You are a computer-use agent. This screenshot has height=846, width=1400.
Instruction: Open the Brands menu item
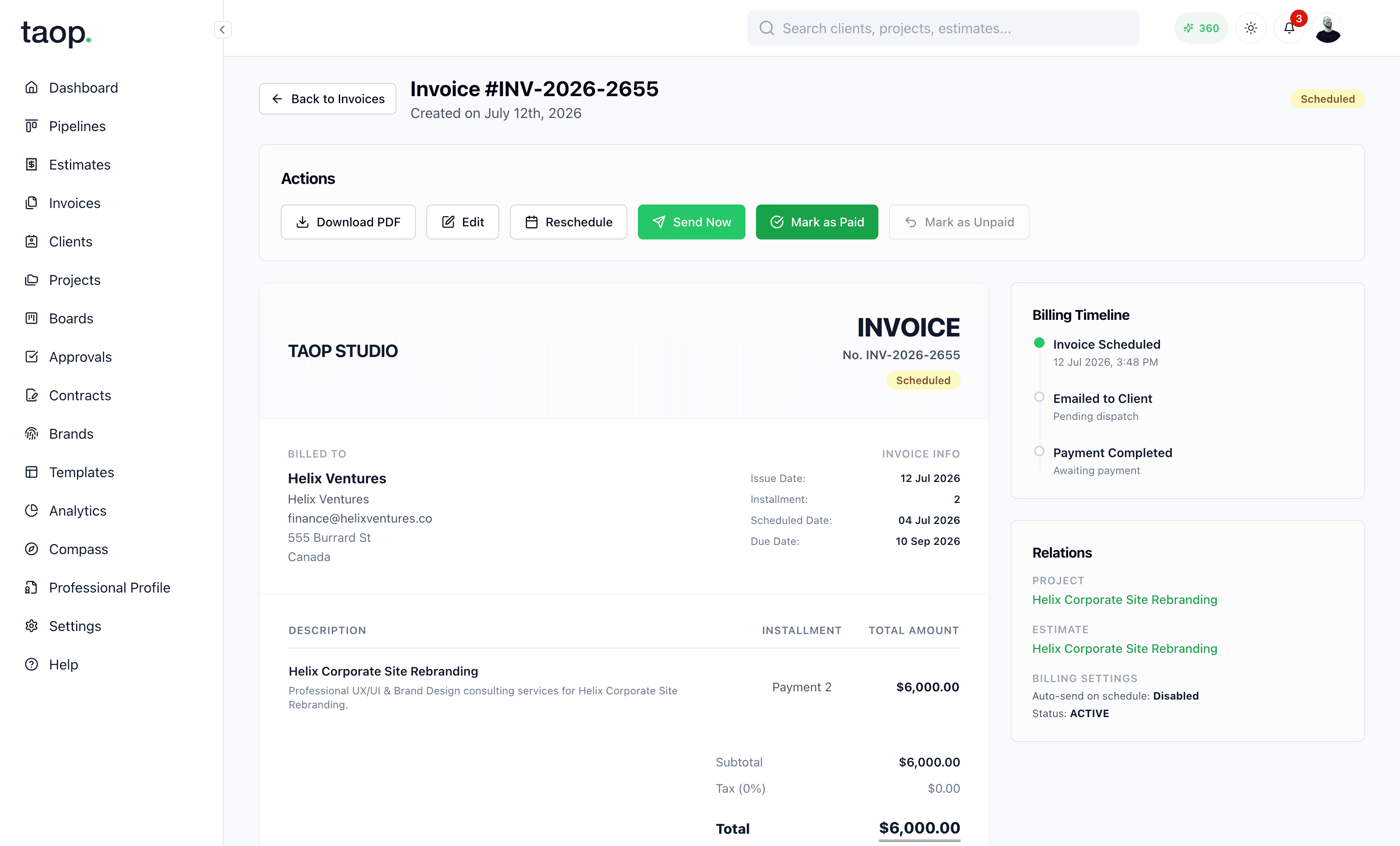click(71, 434)
